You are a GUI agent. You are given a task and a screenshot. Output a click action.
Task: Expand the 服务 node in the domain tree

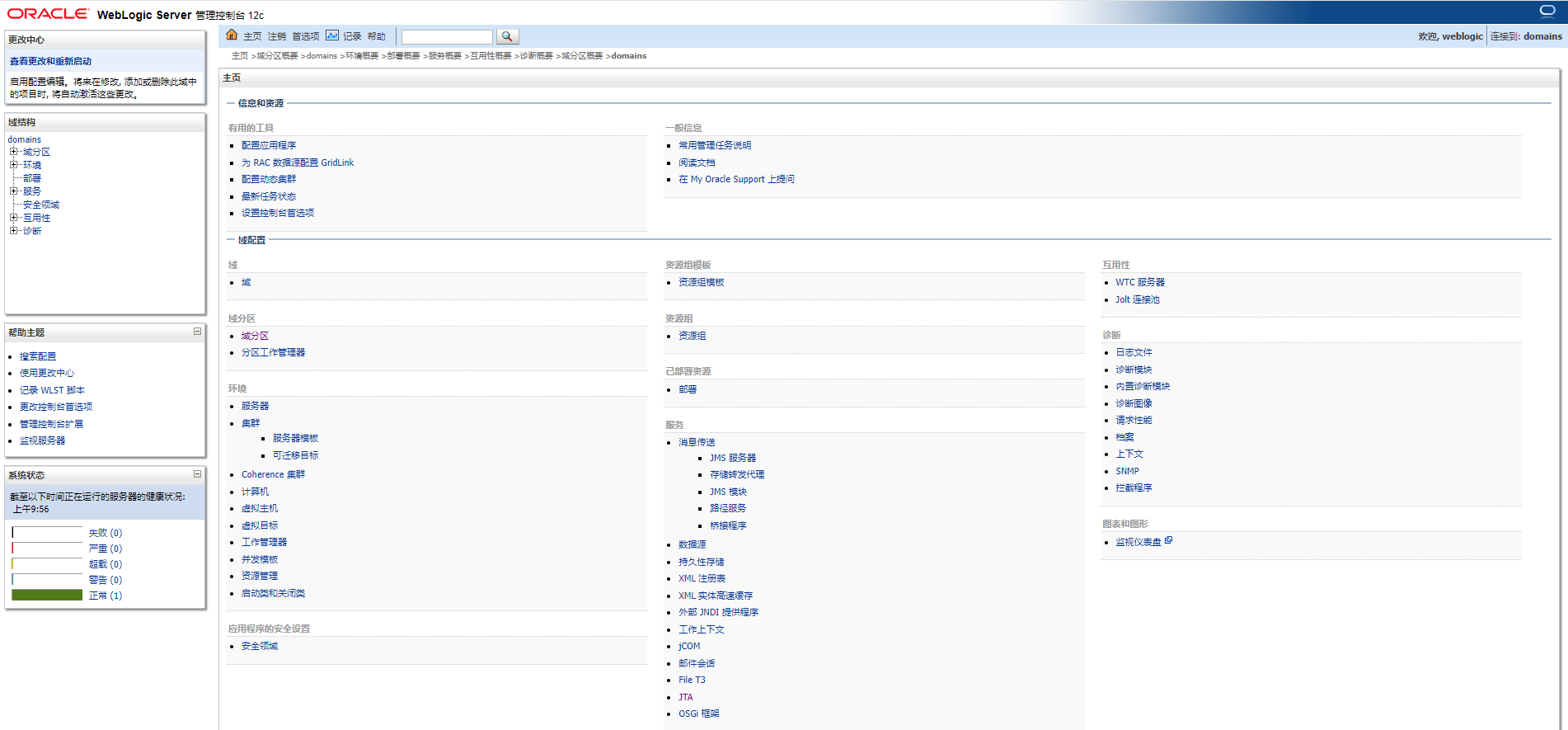[13, 191]
